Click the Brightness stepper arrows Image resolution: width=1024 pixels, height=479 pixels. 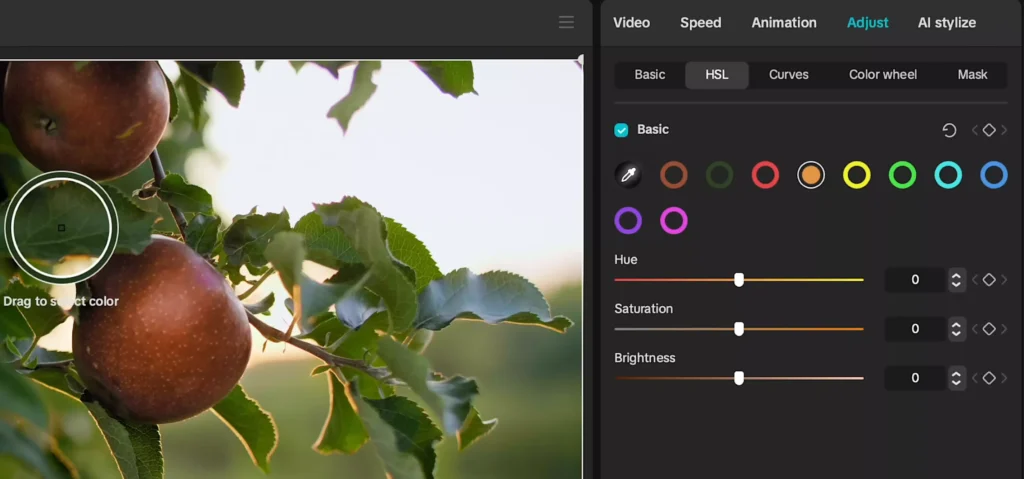(x=956, y=378)
